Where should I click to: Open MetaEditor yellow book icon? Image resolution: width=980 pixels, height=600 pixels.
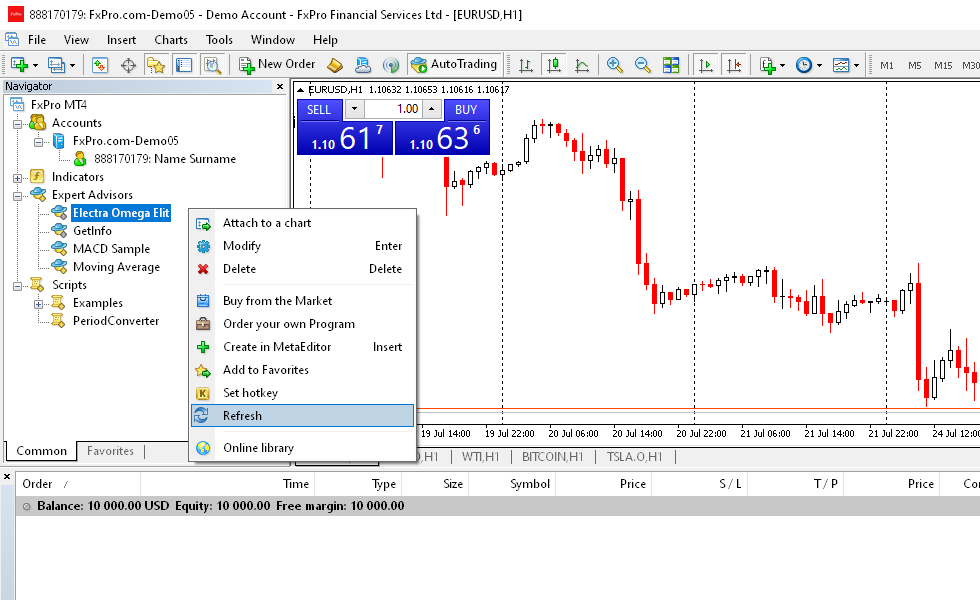point(335,65)
